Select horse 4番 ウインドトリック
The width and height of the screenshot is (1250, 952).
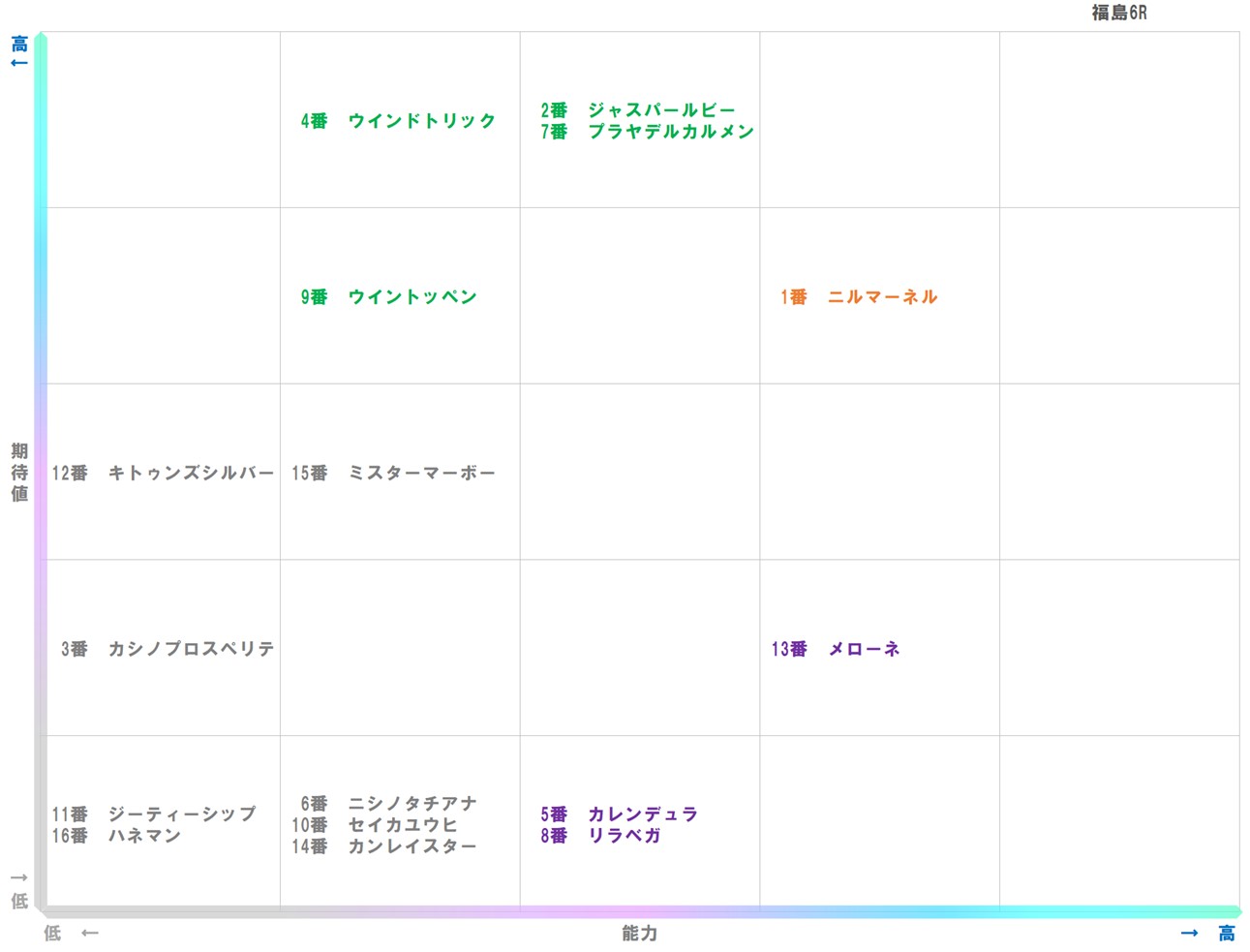click(397, 122)
